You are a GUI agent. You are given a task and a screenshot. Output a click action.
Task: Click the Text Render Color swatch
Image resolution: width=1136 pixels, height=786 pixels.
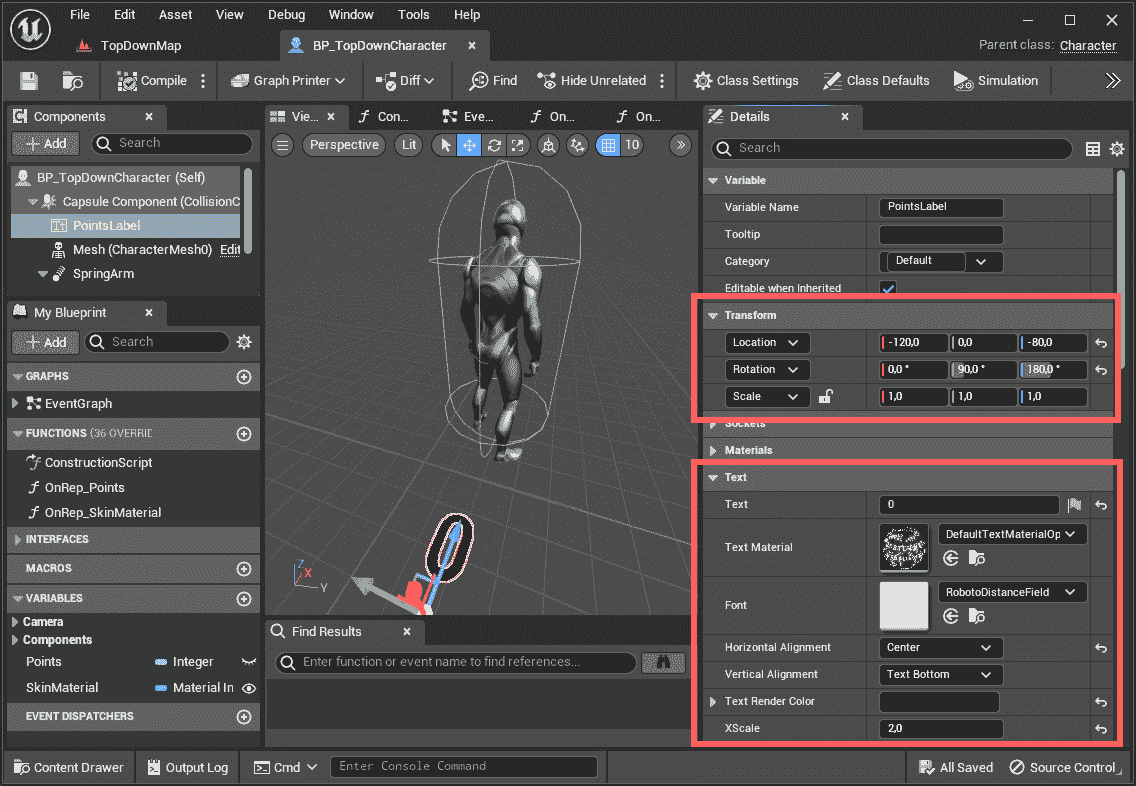point(939,701)
